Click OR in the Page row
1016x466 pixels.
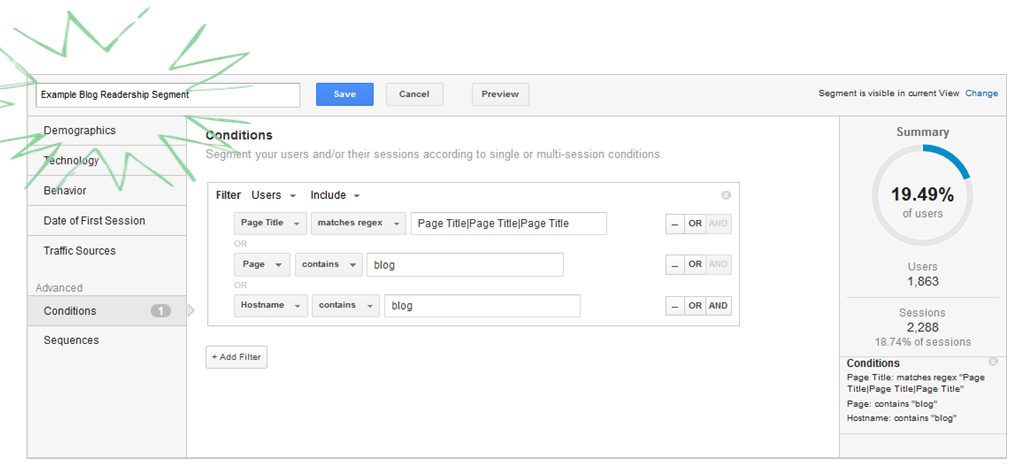(695, 264)
